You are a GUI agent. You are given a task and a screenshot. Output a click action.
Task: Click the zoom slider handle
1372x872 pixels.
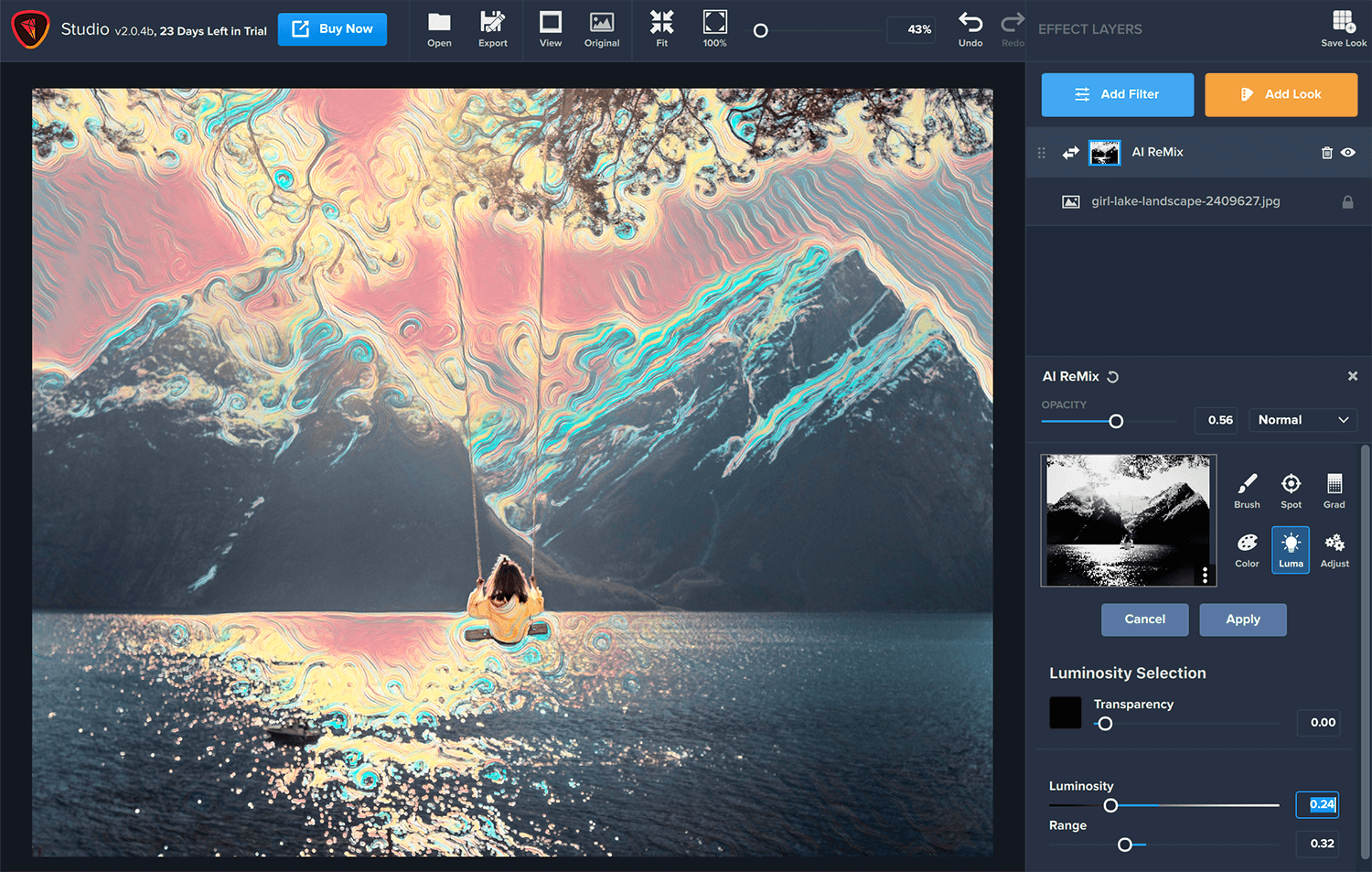pyautogui.click(x=760, y=30)
